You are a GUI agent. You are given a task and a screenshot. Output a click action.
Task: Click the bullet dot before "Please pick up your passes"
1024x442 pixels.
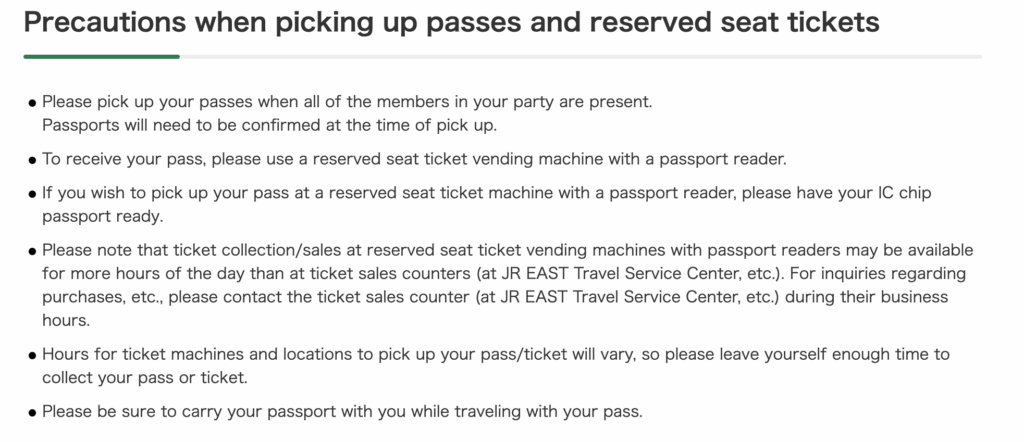point(33,103)
